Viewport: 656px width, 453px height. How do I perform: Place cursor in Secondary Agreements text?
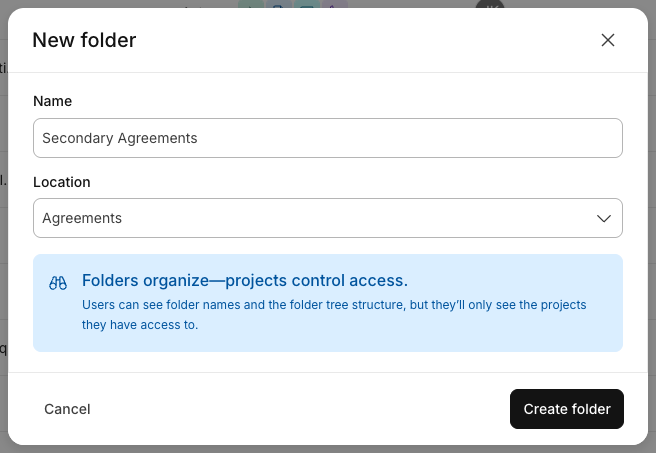[x=120, y=138]
